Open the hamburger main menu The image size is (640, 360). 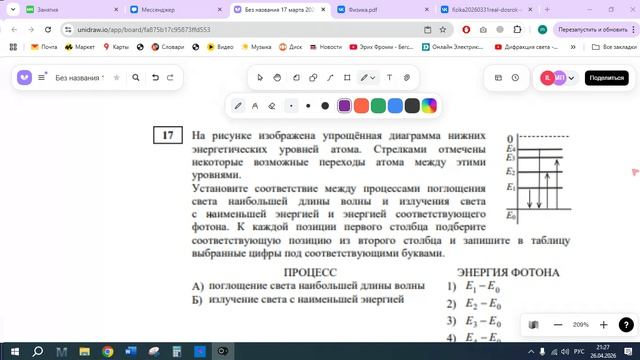[42, 77]
